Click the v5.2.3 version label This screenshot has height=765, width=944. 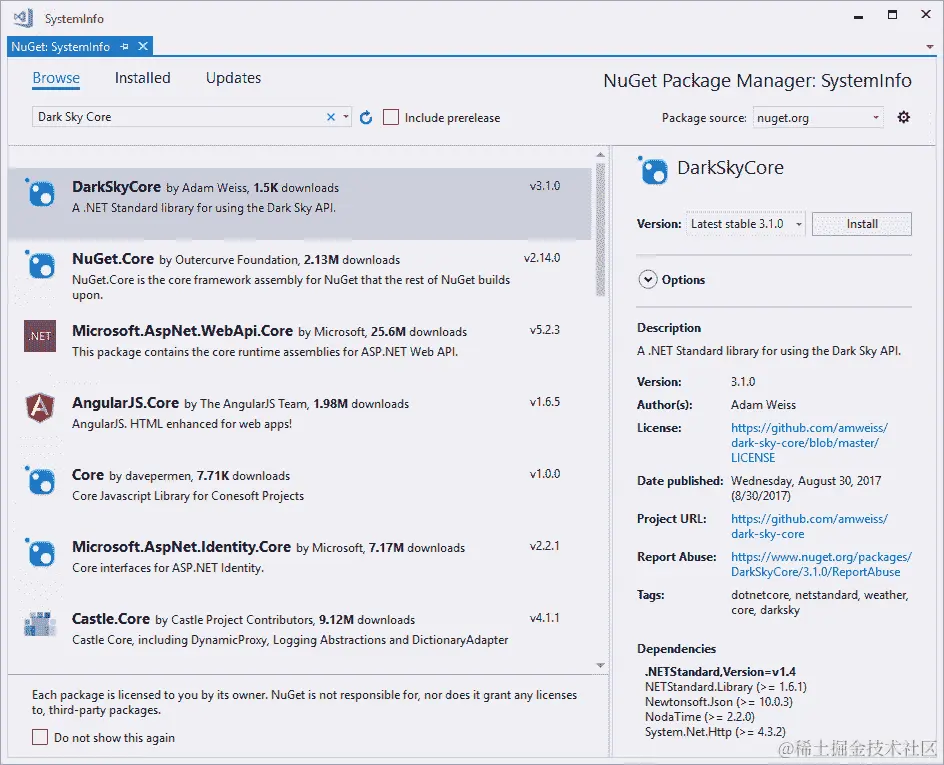545,330
